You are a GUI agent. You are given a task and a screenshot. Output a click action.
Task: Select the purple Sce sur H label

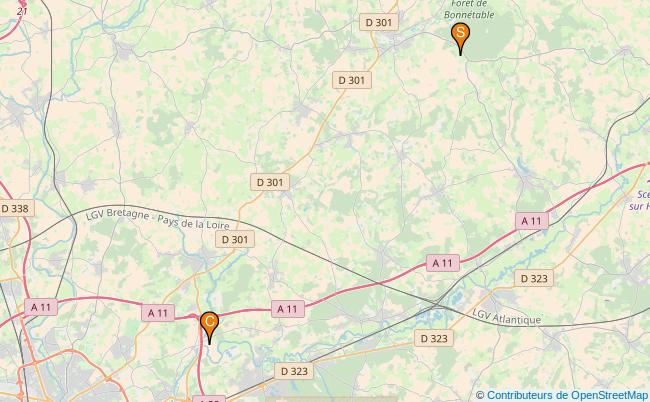640,200
